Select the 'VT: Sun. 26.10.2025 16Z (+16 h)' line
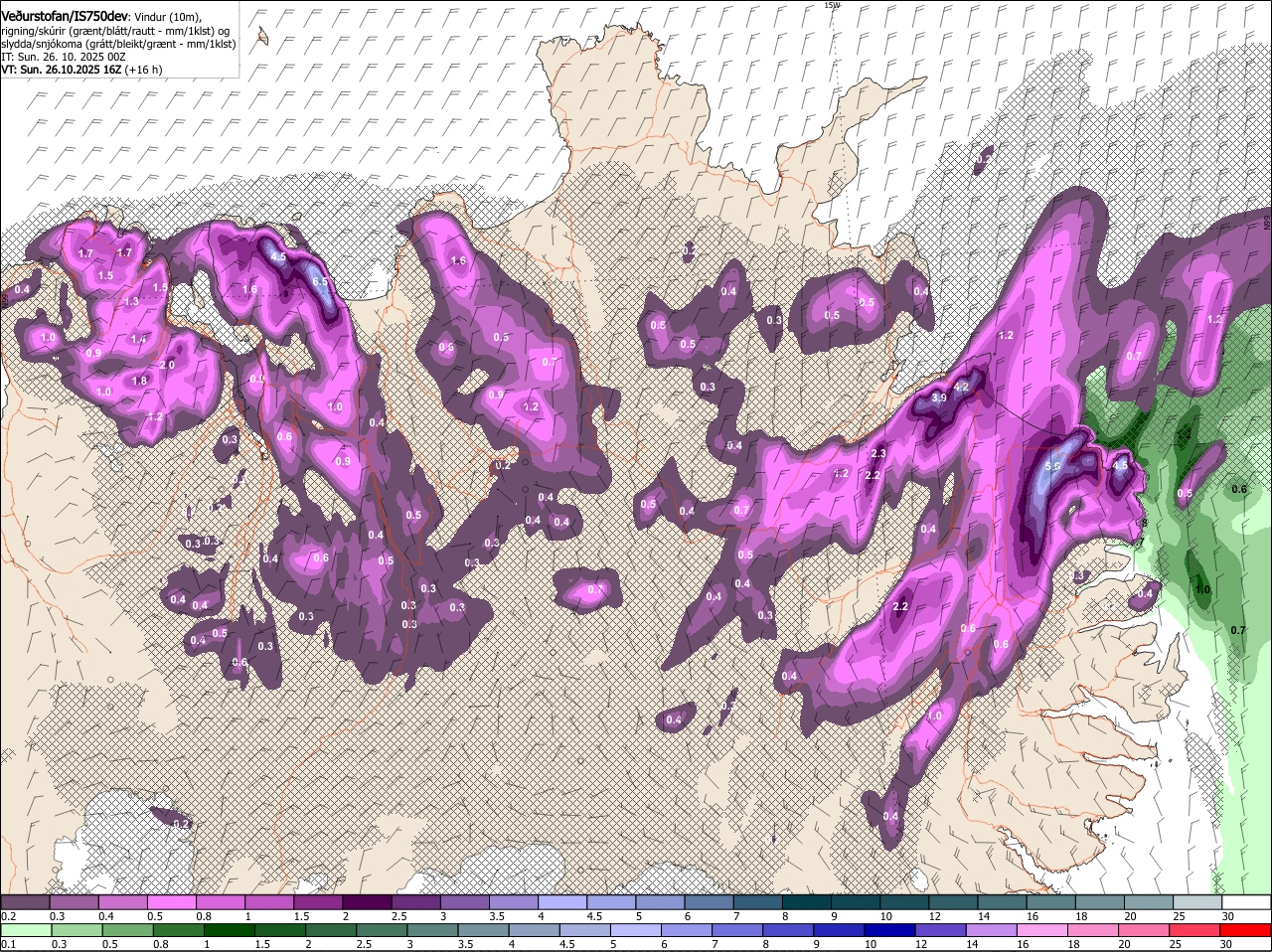 tap(81, 70)
